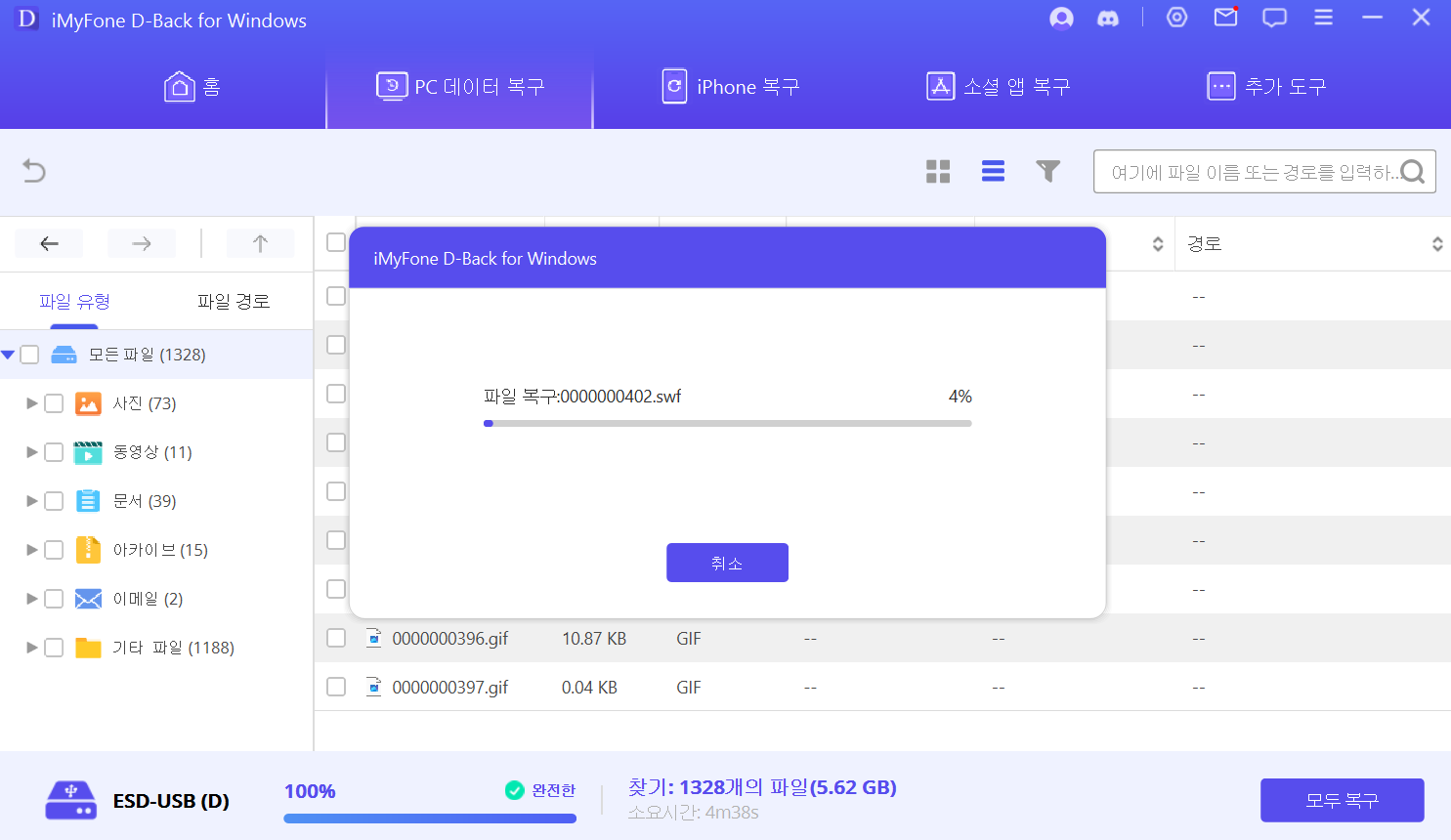
Task: Switch to list view
Action: tap(993, 172)
